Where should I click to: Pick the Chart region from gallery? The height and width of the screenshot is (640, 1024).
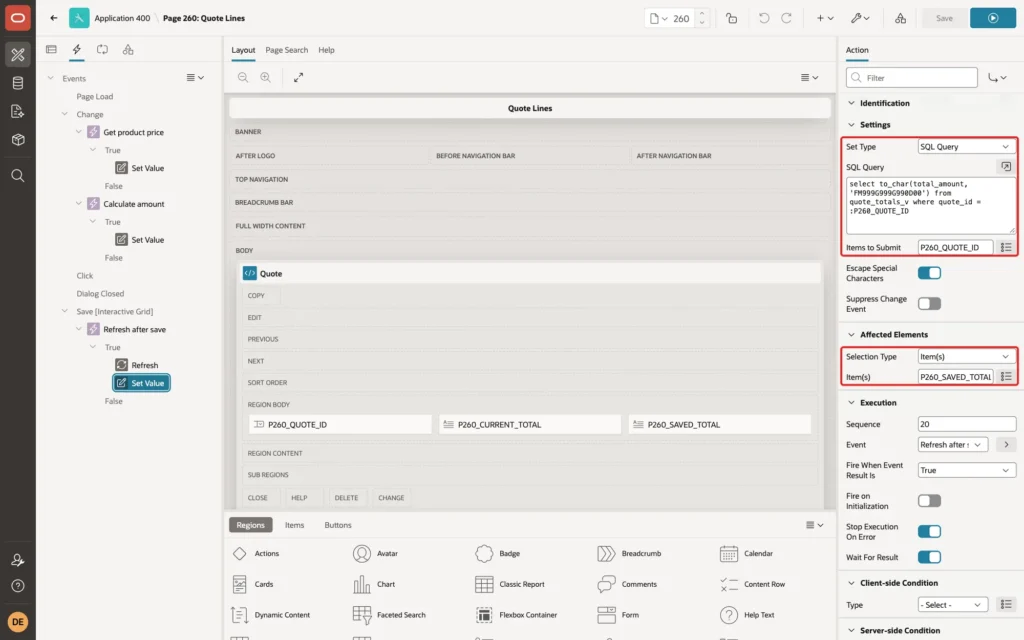pos(374,584)
